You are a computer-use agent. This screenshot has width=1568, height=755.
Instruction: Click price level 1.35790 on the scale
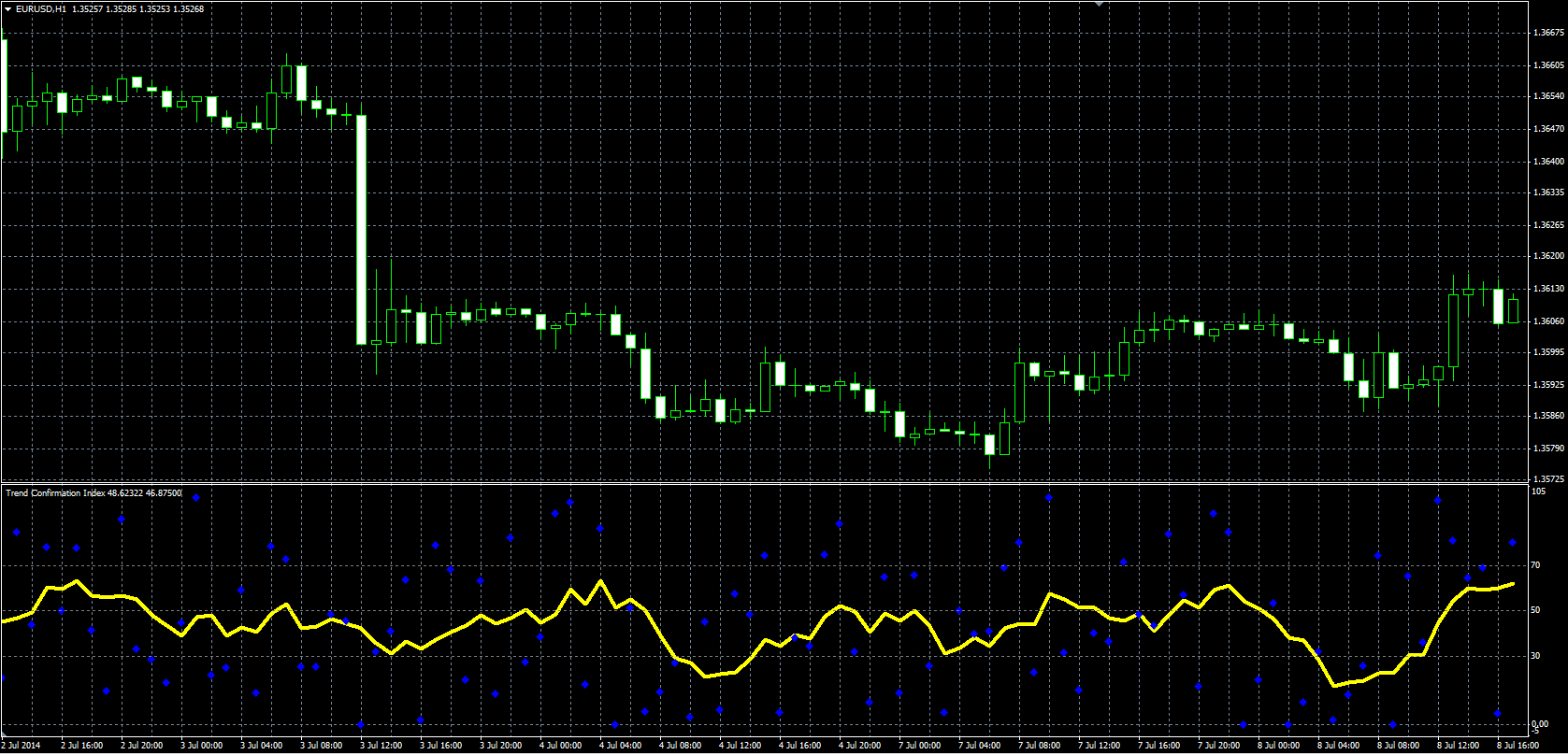pyautogui.click(x=1548, y=449)
